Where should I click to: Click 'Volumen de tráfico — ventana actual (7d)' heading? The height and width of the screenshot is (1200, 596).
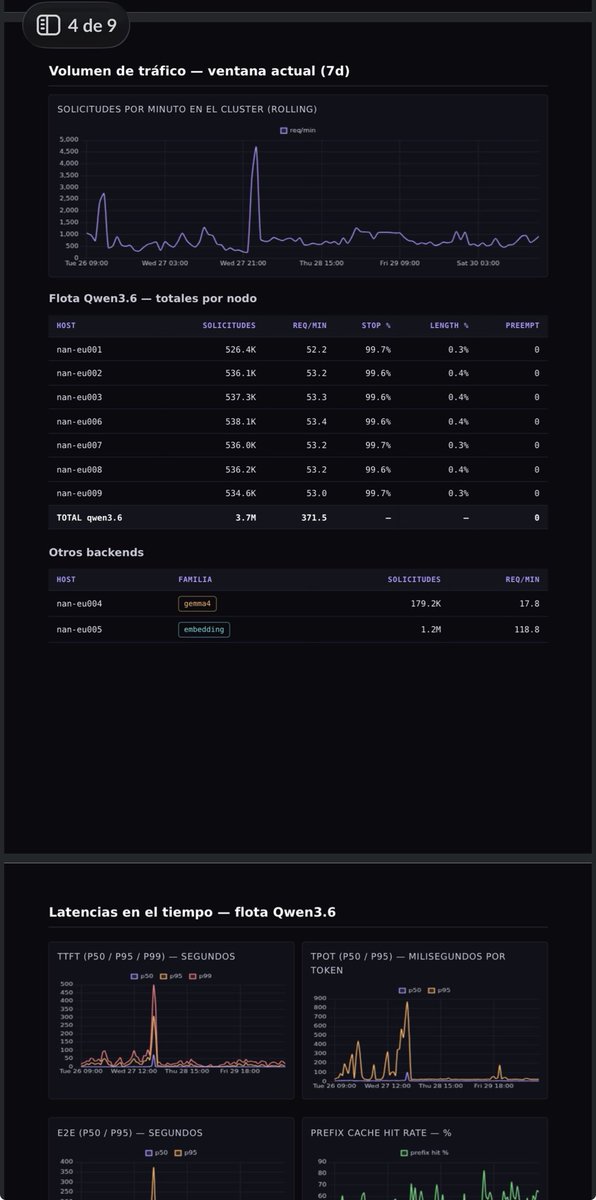click(x=199, y=71)
